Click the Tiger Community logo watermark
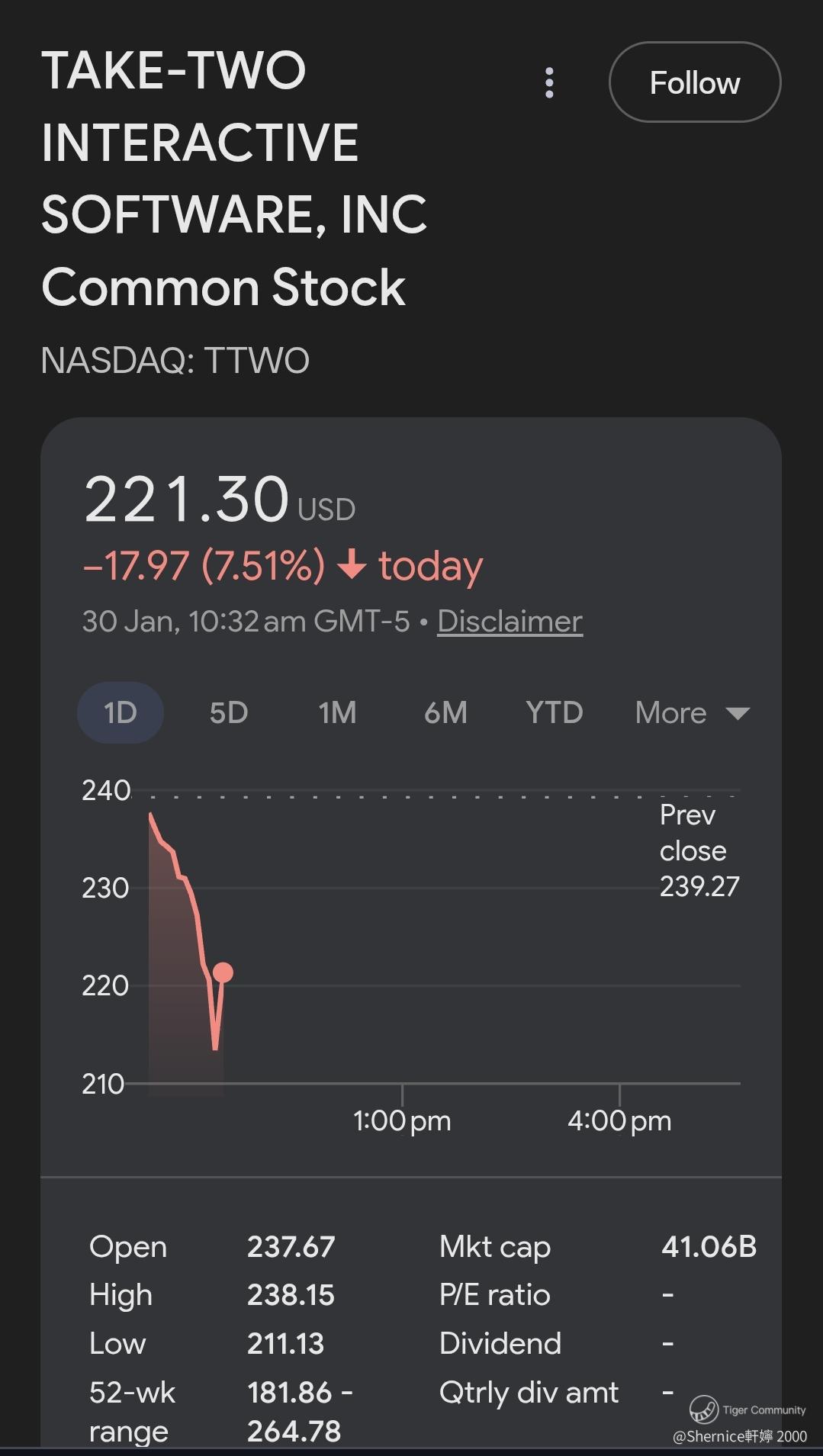823x1456 pixels. (704, 1409)
